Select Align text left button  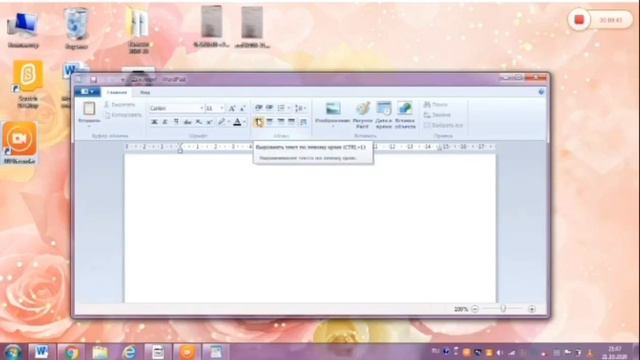pos(259,122)
